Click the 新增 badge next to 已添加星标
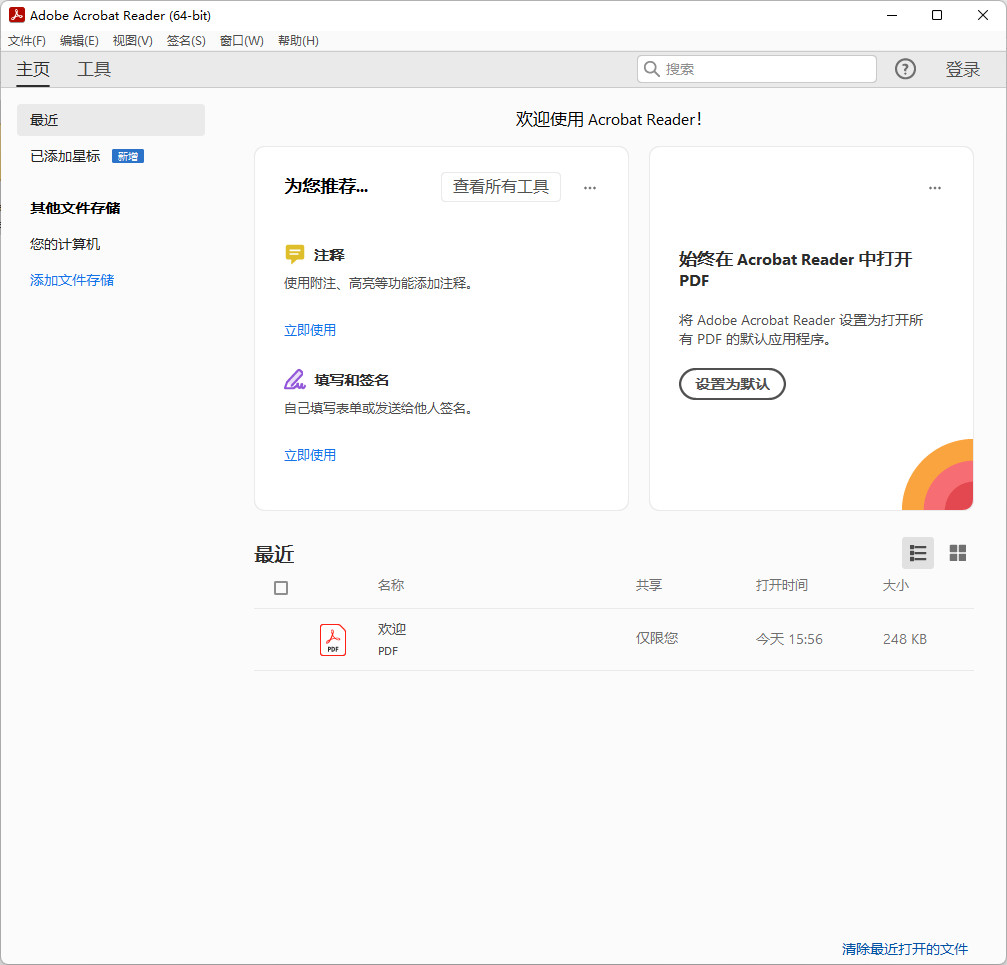 click(x=128, y=156)
